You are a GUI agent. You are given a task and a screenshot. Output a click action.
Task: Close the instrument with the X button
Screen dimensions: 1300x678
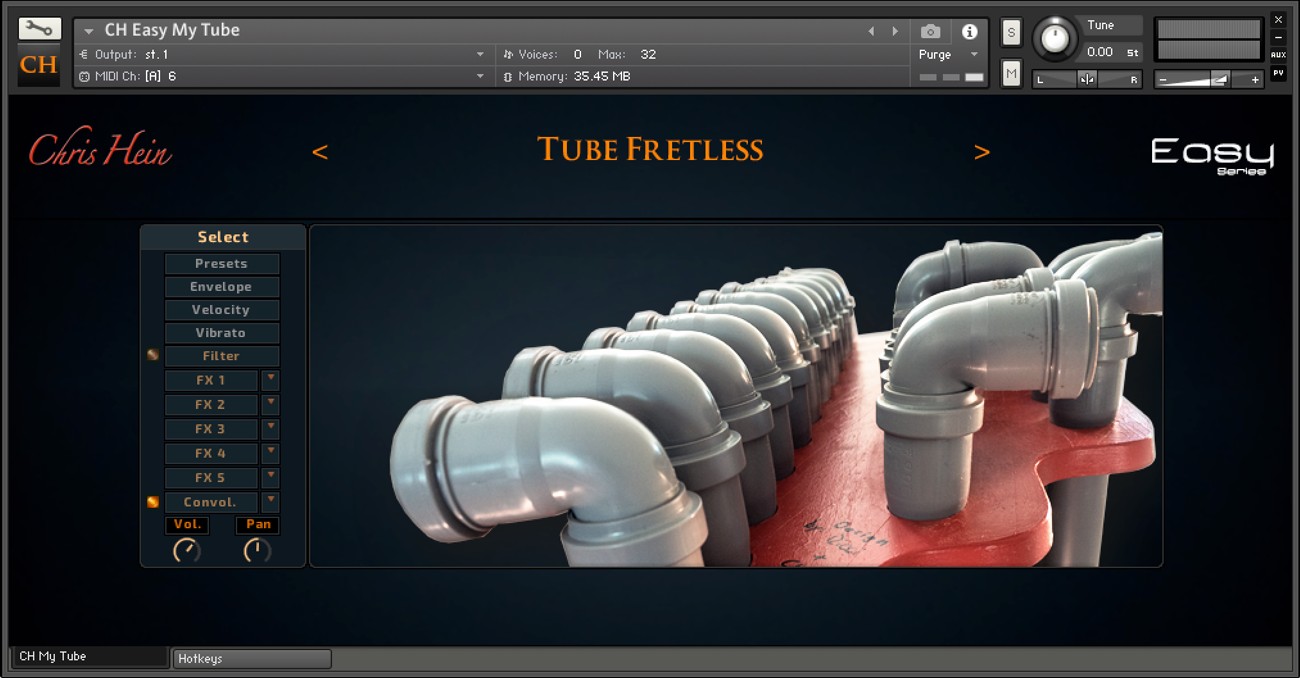click(x=1278, y=19)
